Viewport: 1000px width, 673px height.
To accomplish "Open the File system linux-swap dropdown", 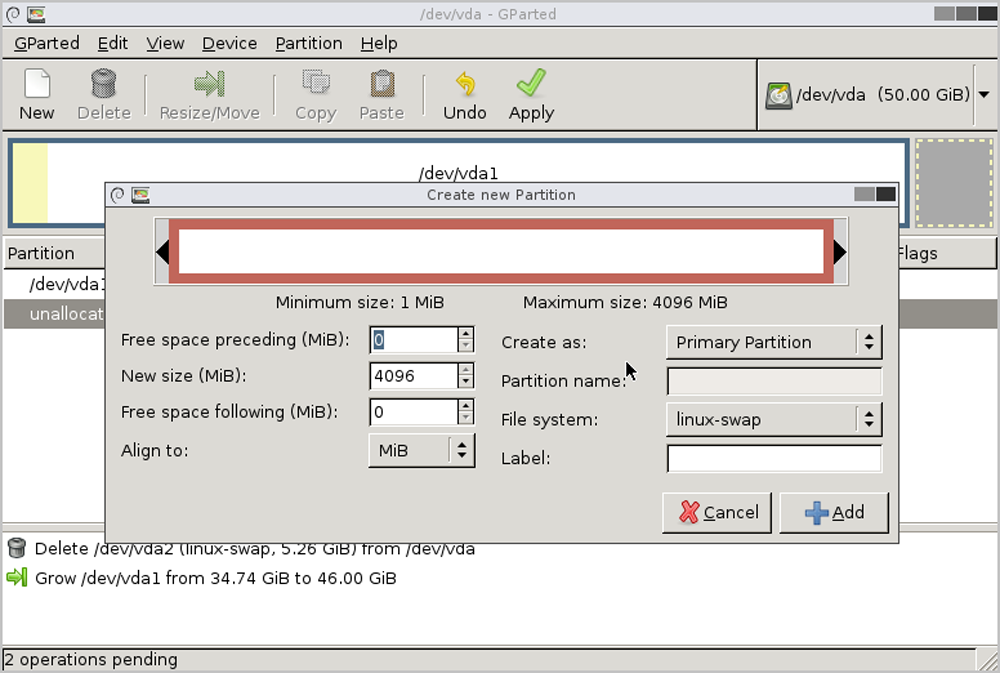I will (773, 420).
